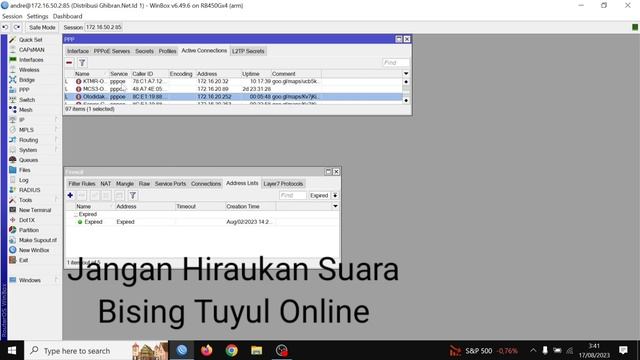This screenshot has width=640, height=360.
Task: Click Make Supout.rif
Action: tap(38, 240)
